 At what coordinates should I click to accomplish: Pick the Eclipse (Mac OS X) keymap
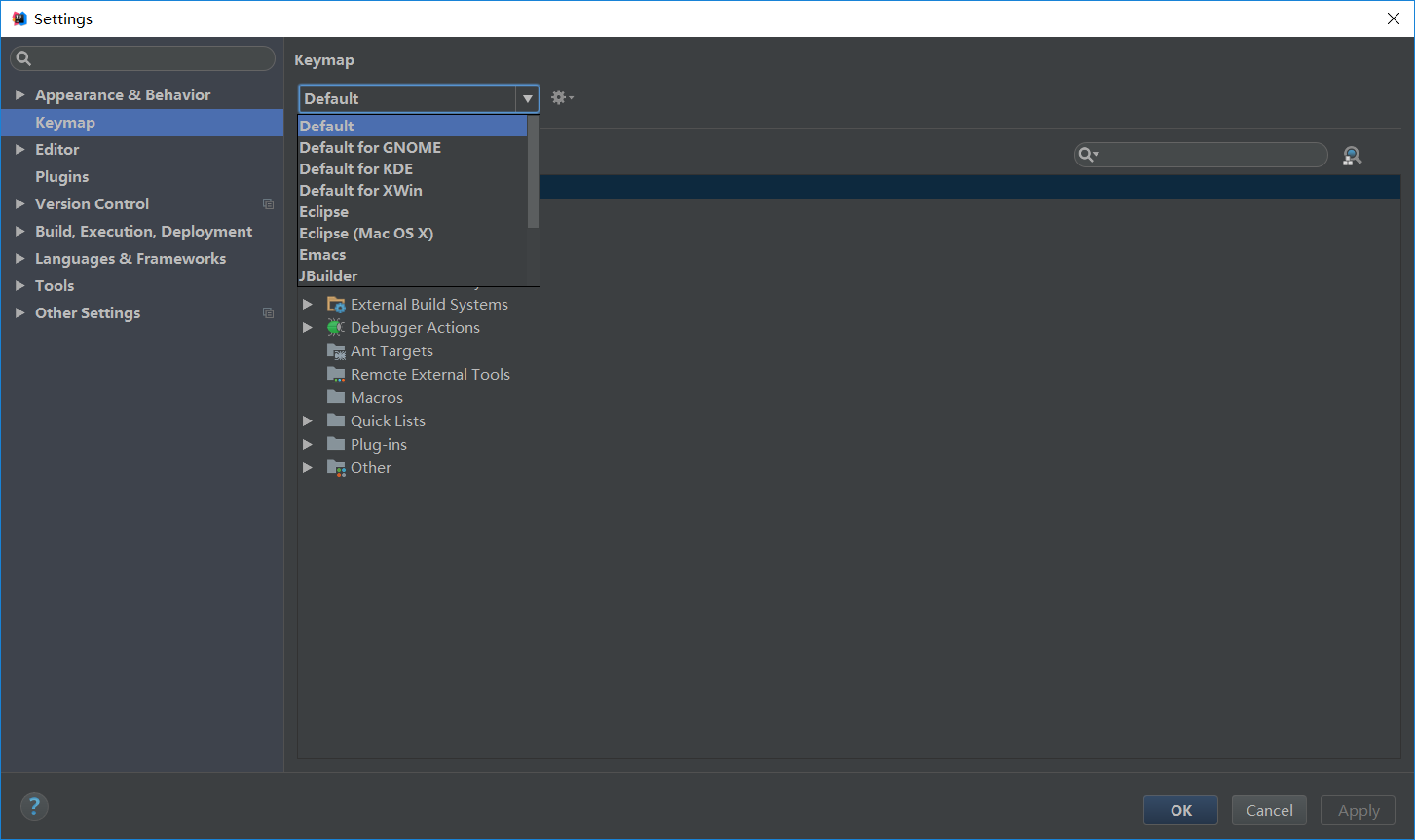[x=413, y=233]
